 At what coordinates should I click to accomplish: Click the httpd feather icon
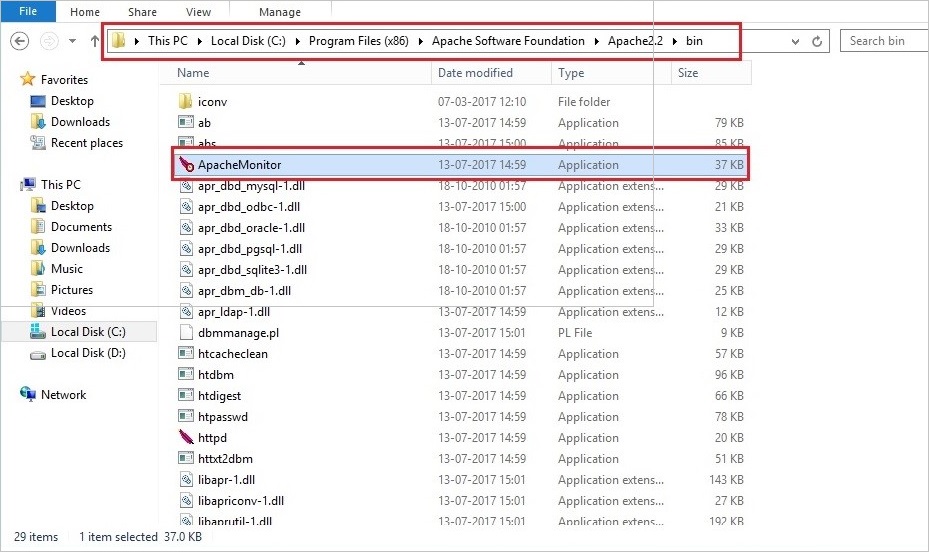(x=186, y=437)
